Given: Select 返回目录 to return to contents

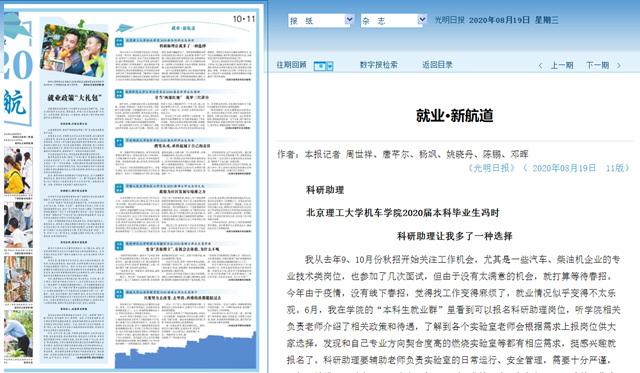Looking at the screenshot, I should click(x=437, y=65).
